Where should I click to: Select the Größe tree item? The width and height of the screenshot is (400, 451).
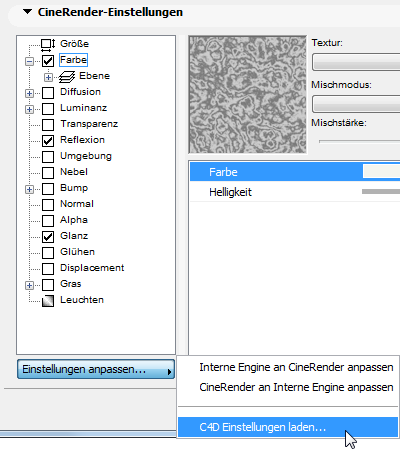(74, 44)
